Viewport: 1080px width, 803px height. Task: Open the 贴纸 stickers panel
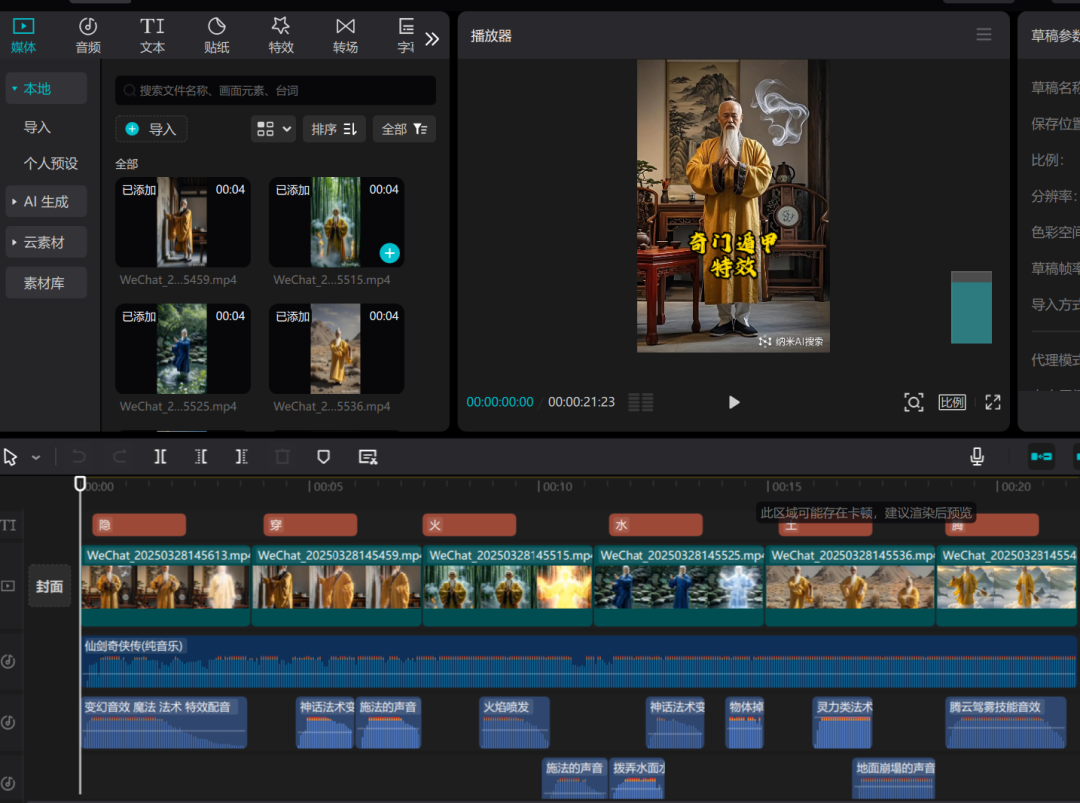pos(217,35)
